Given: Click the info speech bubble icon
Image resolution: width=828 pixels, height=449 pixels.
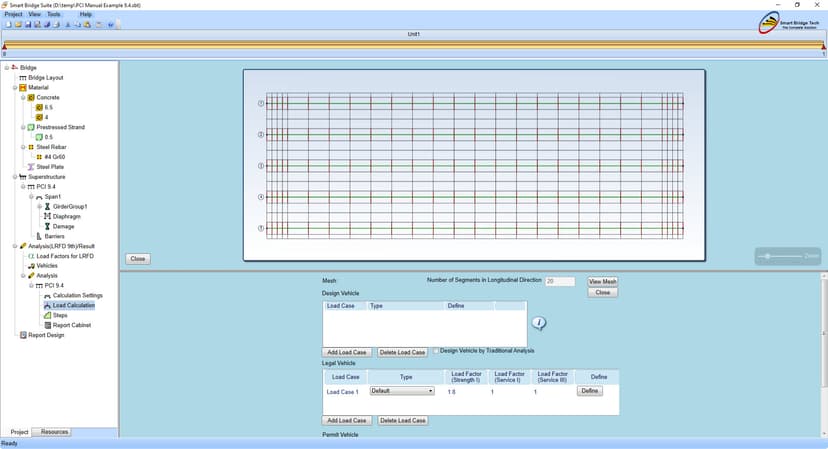Looking at the screenshot, I should pos(539,323).
